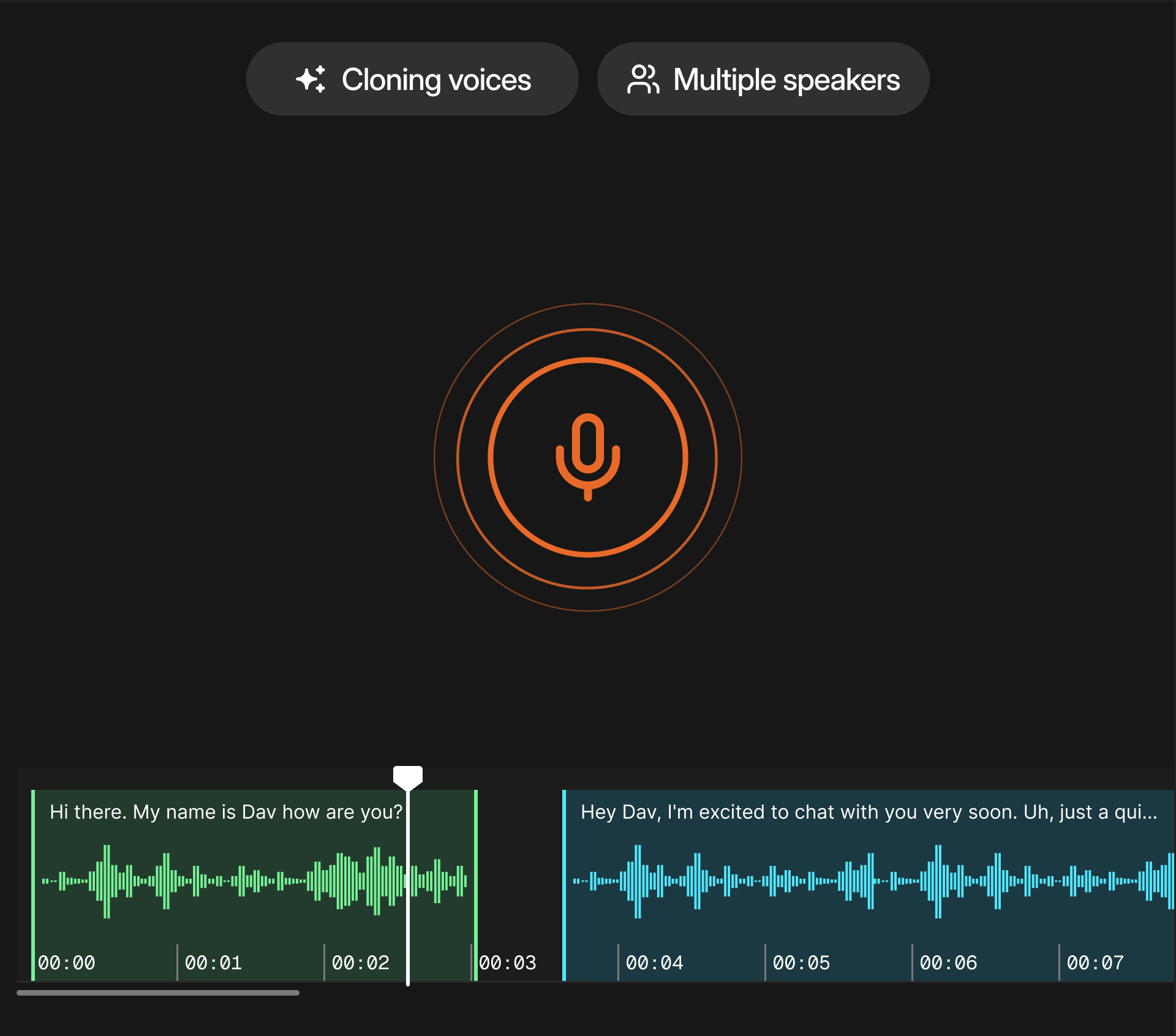Select the blue clip "Hey Dav, I'm excited"
1176x1036 pixels.
pos(869,885)
